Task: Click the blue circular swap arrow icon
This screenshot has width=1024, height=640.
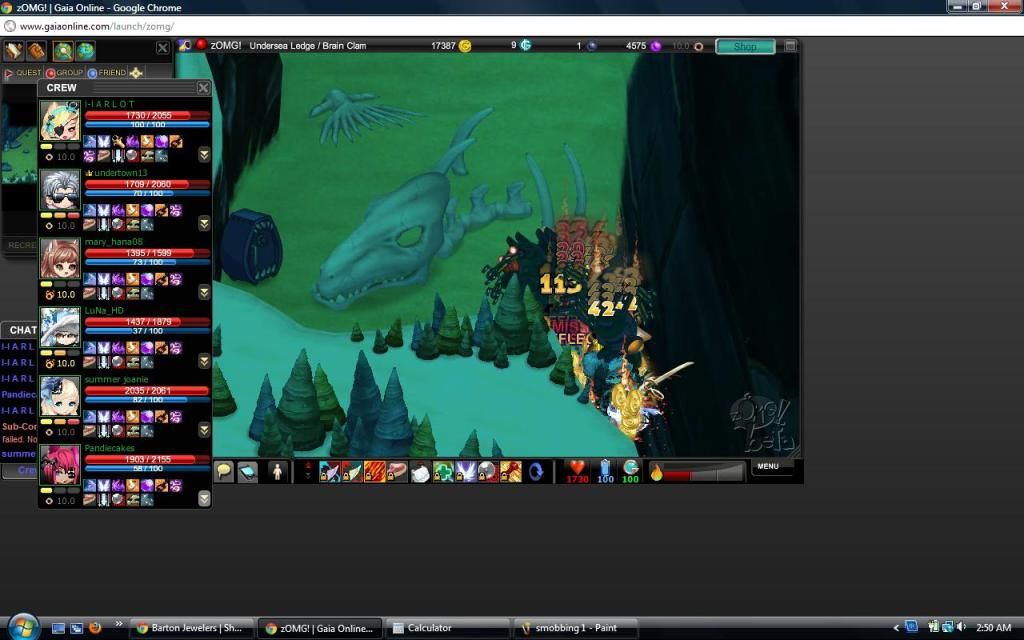Action: (x=536, y=472)
